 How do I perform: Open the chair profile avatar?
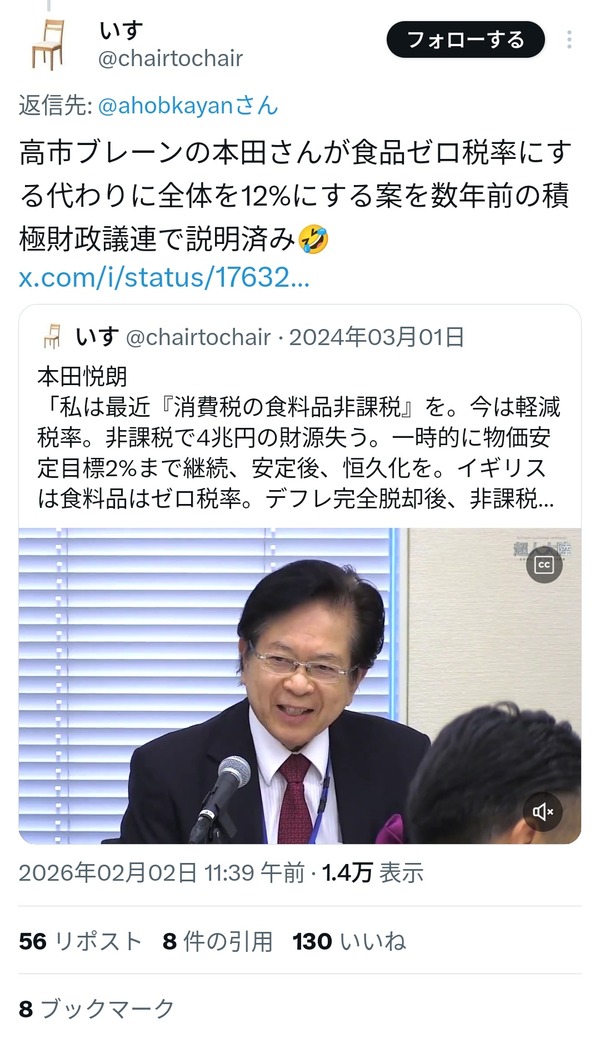(48, 44)
